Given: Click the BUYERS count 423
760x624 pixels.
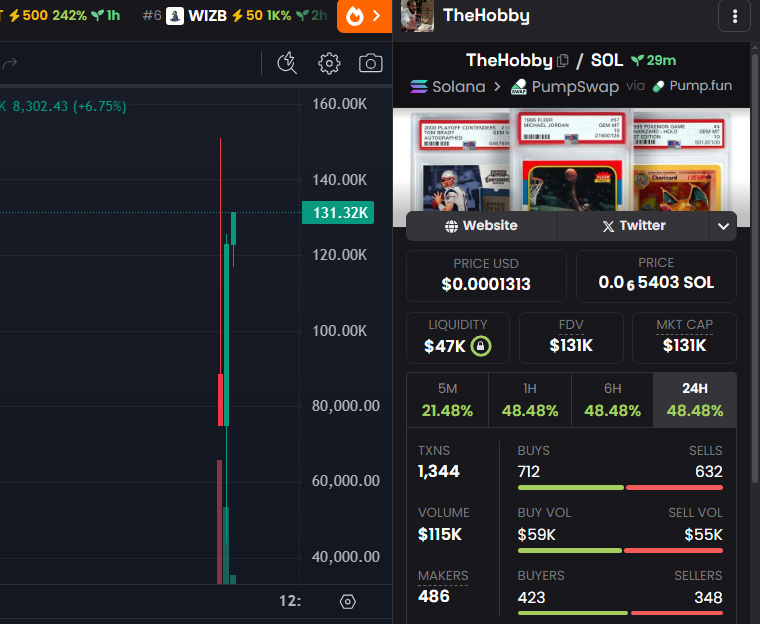Looking at the screenshot, I should pyautogui.click(x=531, y=597).
